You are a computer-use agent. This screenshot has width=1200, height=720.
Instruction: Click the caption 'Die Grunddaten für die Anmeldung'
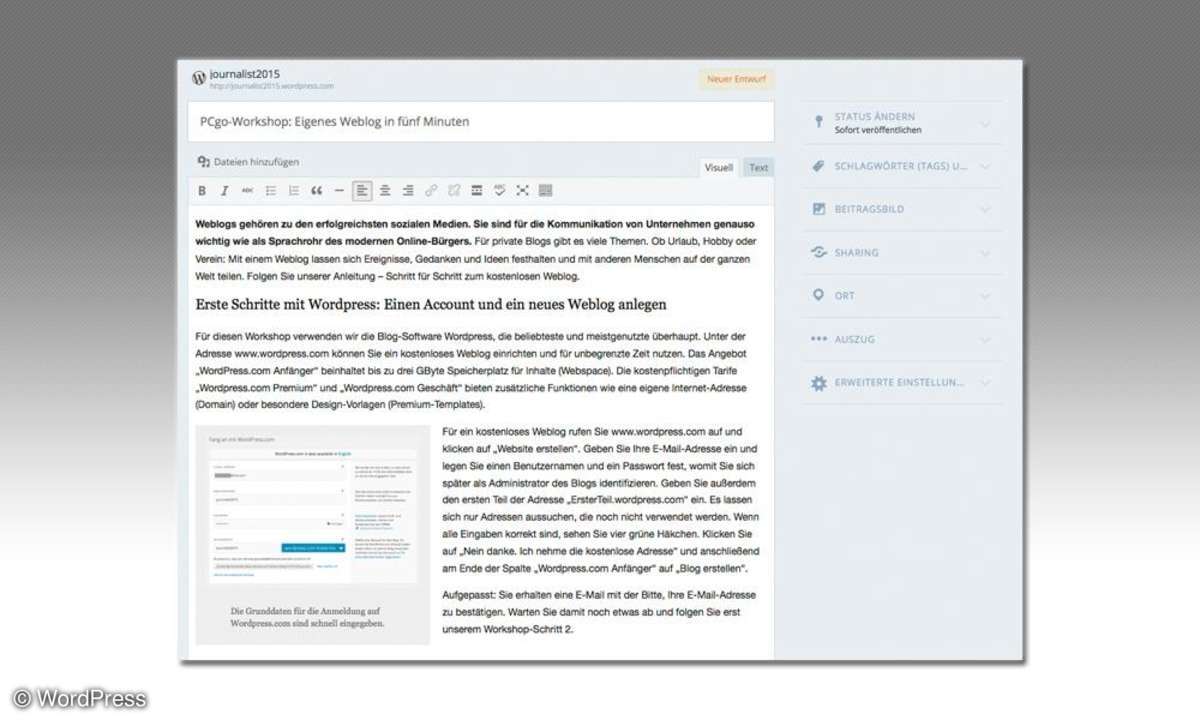[307, 616]
